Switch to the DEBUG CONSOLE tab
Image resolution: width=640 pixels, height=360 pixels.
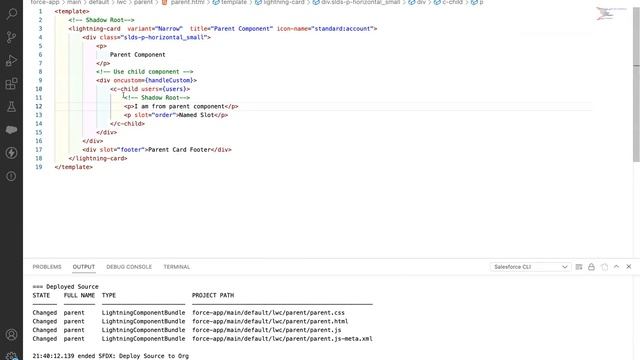pos(129,267)
